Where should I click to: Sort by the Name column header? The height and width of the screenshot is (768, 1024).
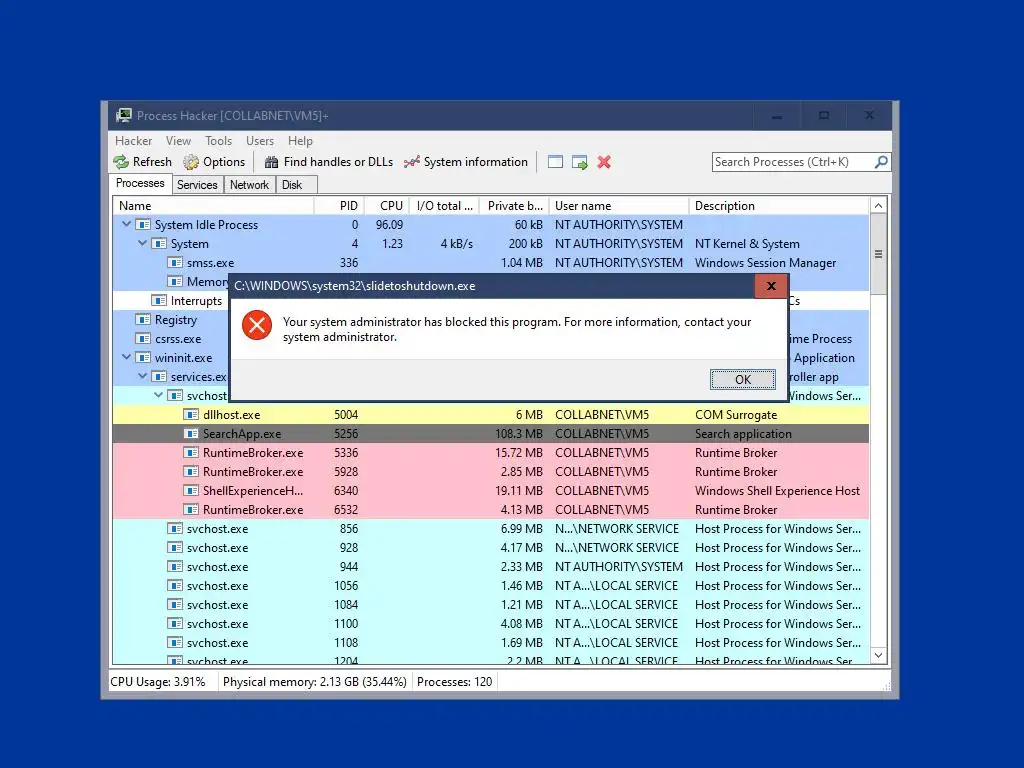(x=213, y=206)
